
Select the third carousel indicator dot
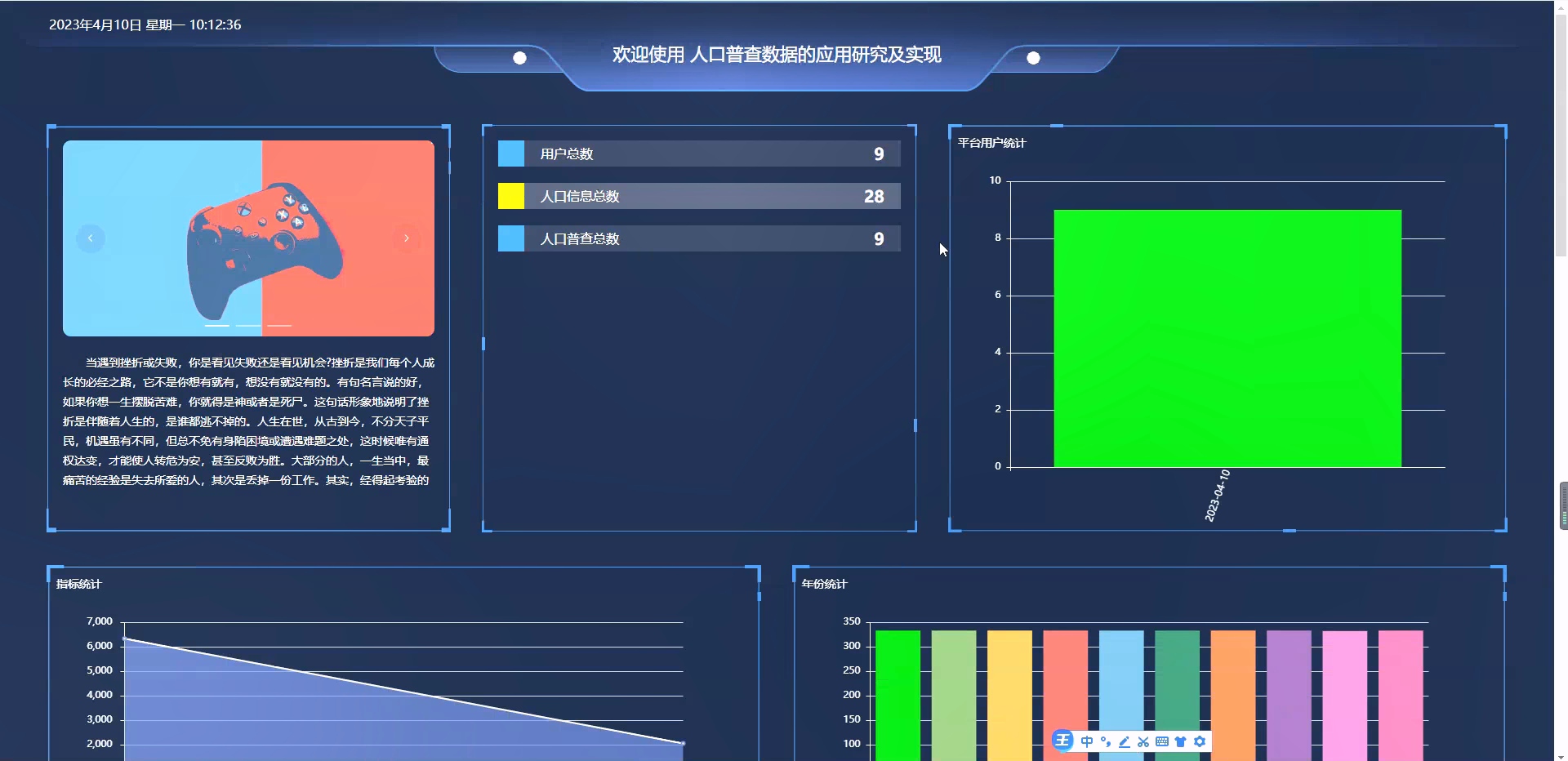coord(278,324)
